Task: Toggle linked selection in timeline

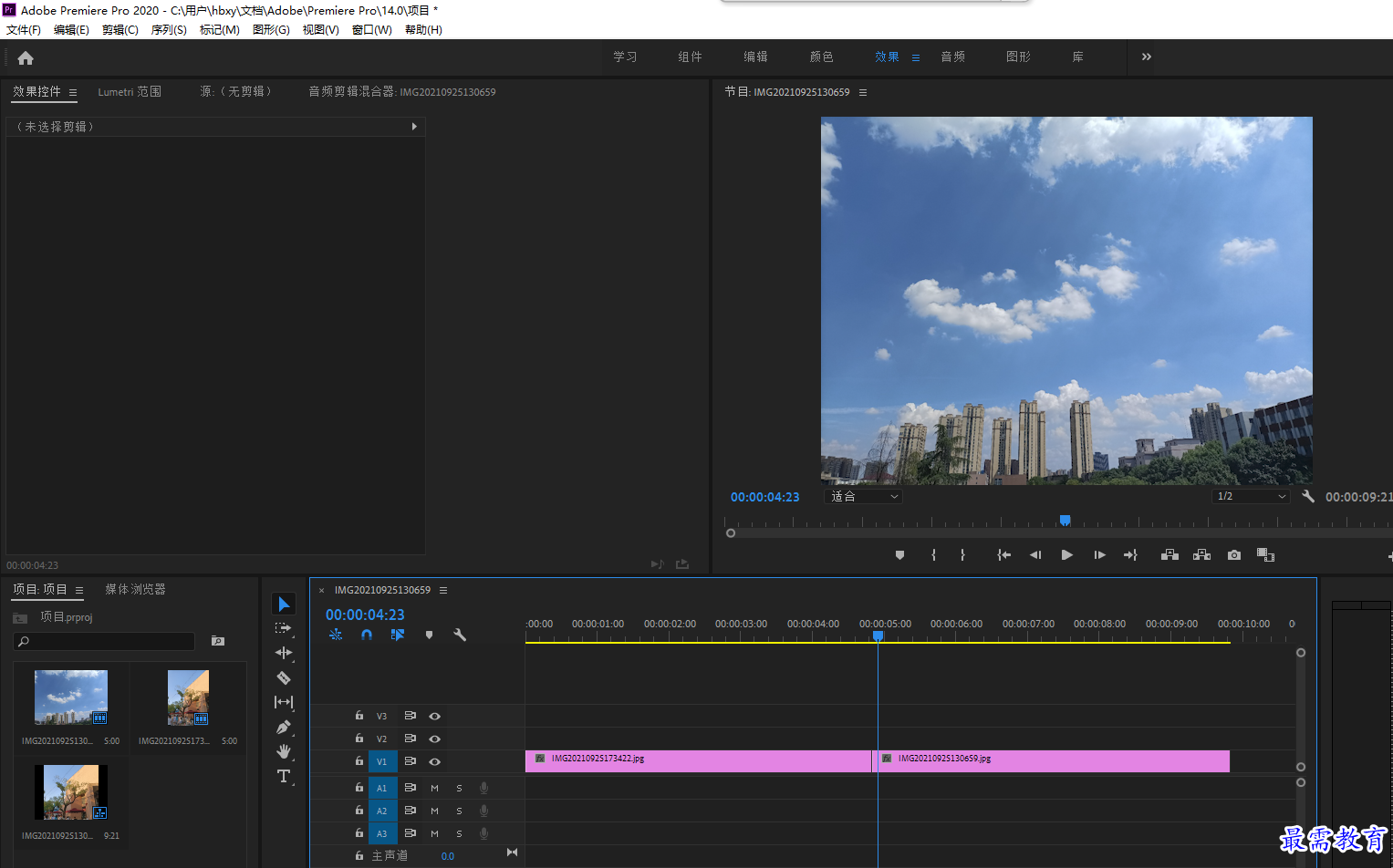Action: [x=398, y=635]
